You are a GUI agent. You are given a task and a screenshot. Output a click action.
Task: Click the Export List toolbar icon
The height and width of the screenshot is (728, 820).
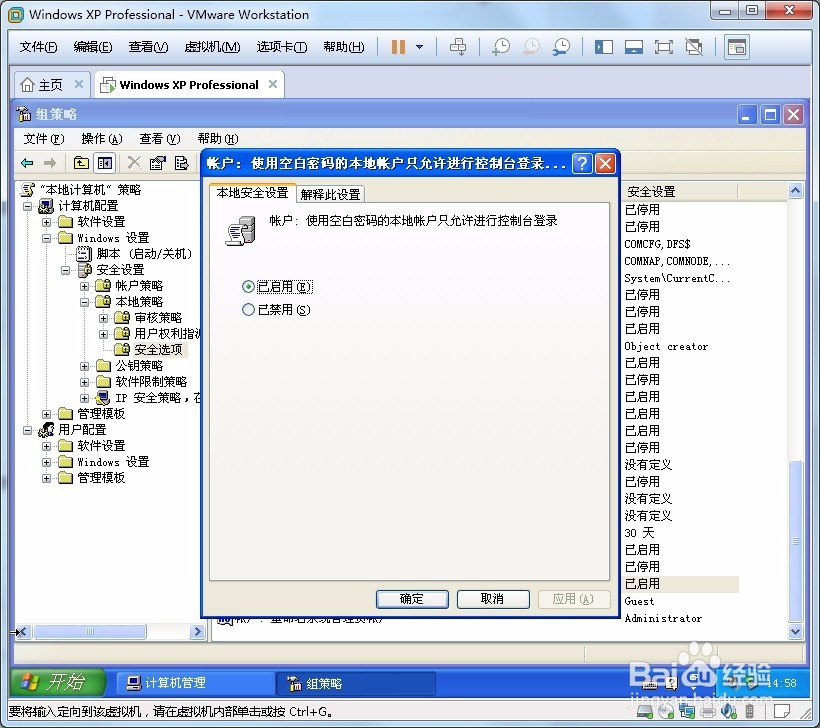click(183, 162)
